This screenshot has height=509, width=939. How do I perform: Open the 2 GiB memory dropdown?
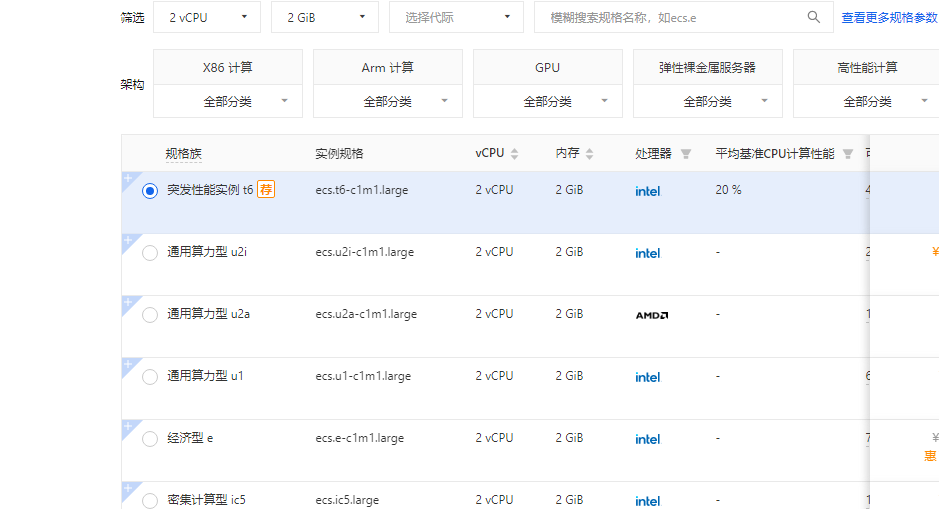[325, 17]
